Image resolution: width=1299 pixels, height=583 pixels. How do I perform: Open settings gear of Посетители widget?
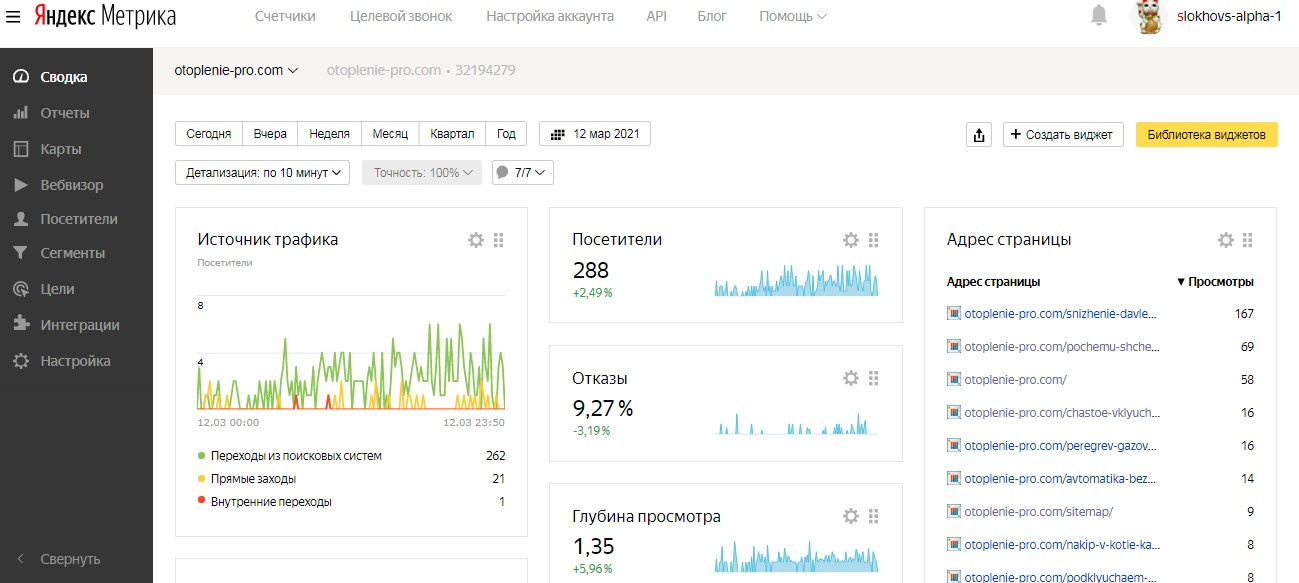click(851, 240)
